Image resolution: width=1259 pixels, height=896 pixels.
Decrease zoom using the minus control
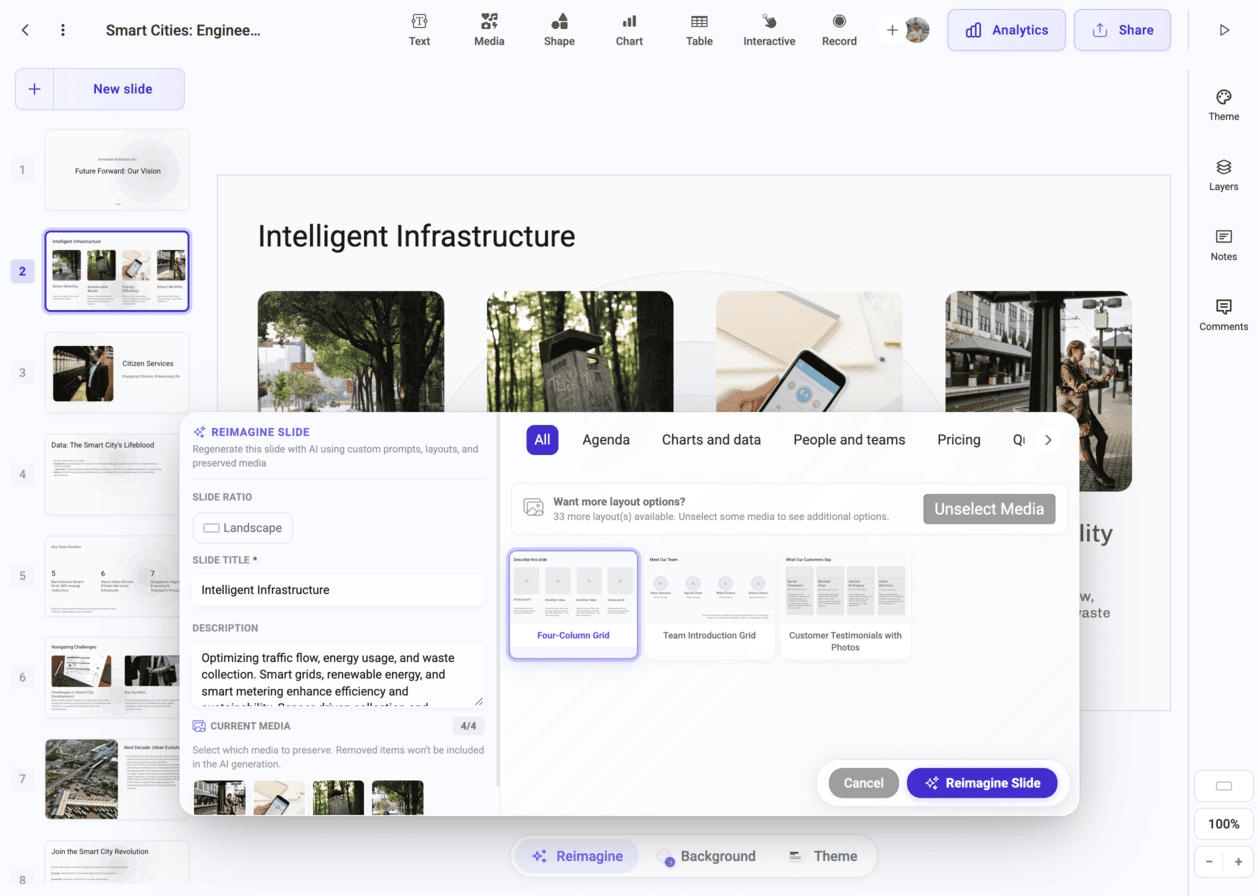[1208, 861]
